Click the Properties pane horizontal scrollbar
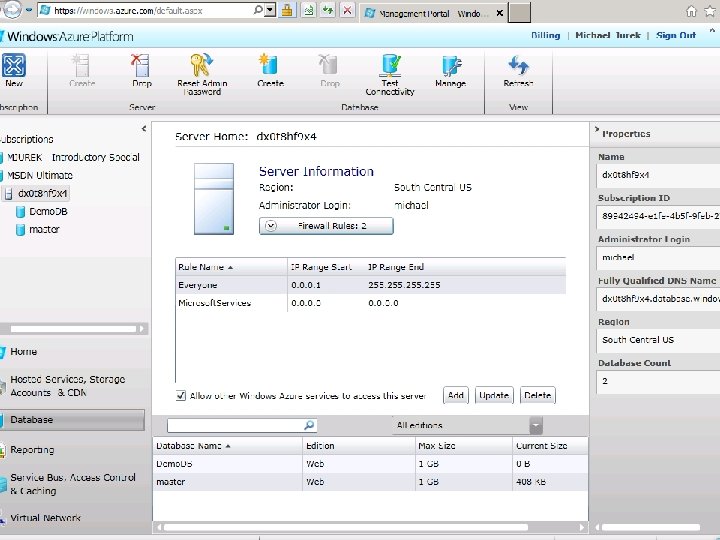The width and height of the screenshot is (720, 540). coord(651,527)
